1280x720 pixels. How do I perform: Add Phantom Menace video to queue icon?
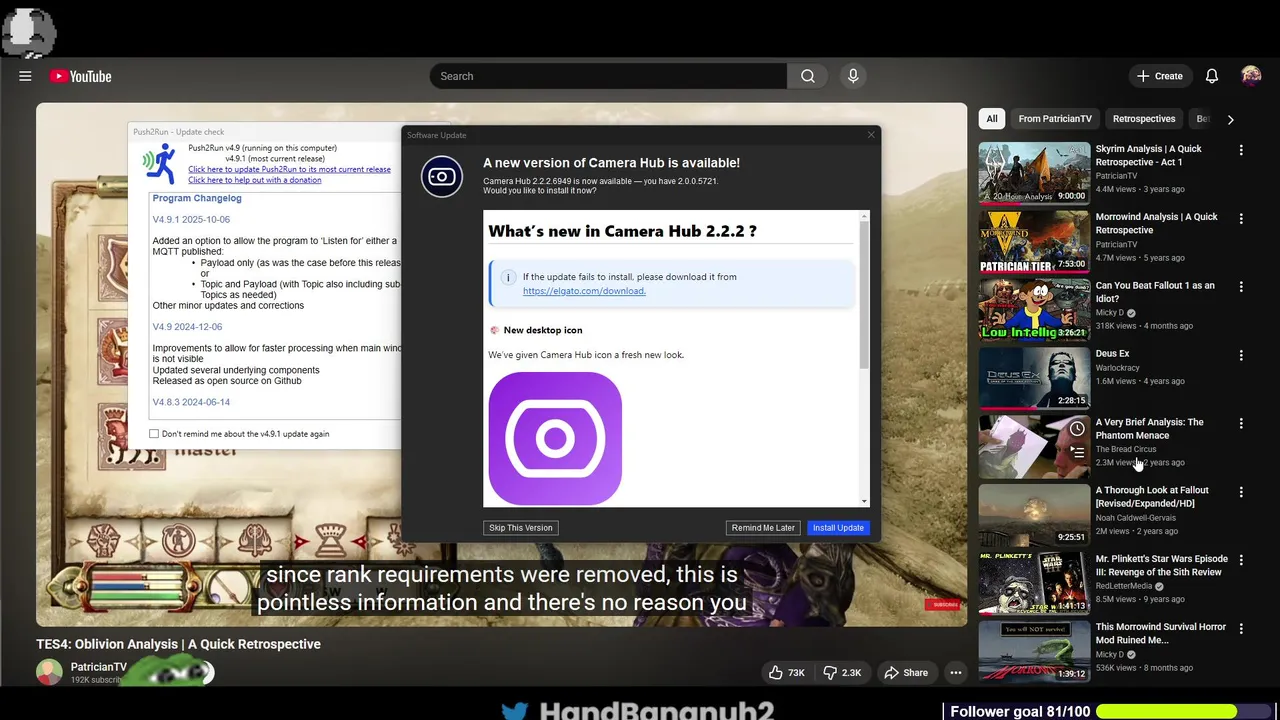(x=1077, y=452)
